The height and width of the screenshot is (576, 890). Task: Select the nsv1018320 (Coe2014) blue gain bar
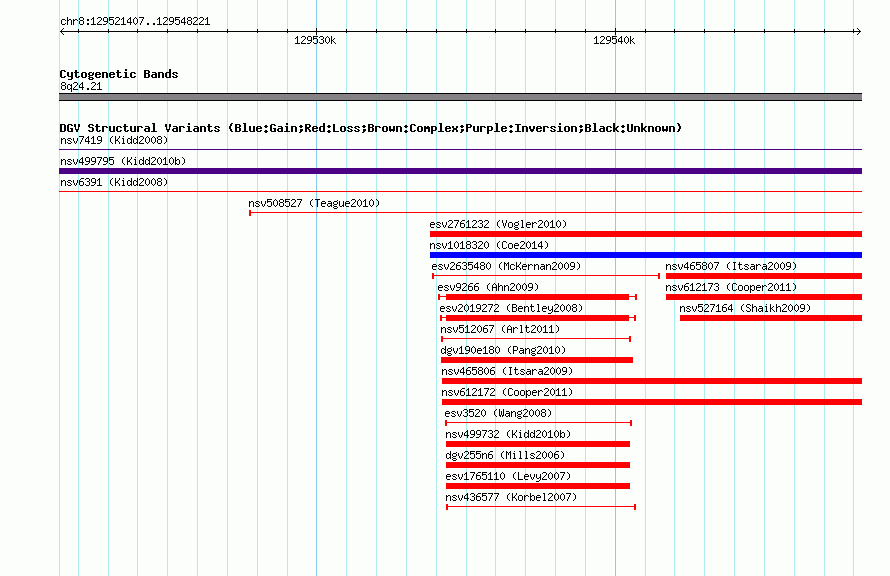pyautogui.click(x=646, y=255)
